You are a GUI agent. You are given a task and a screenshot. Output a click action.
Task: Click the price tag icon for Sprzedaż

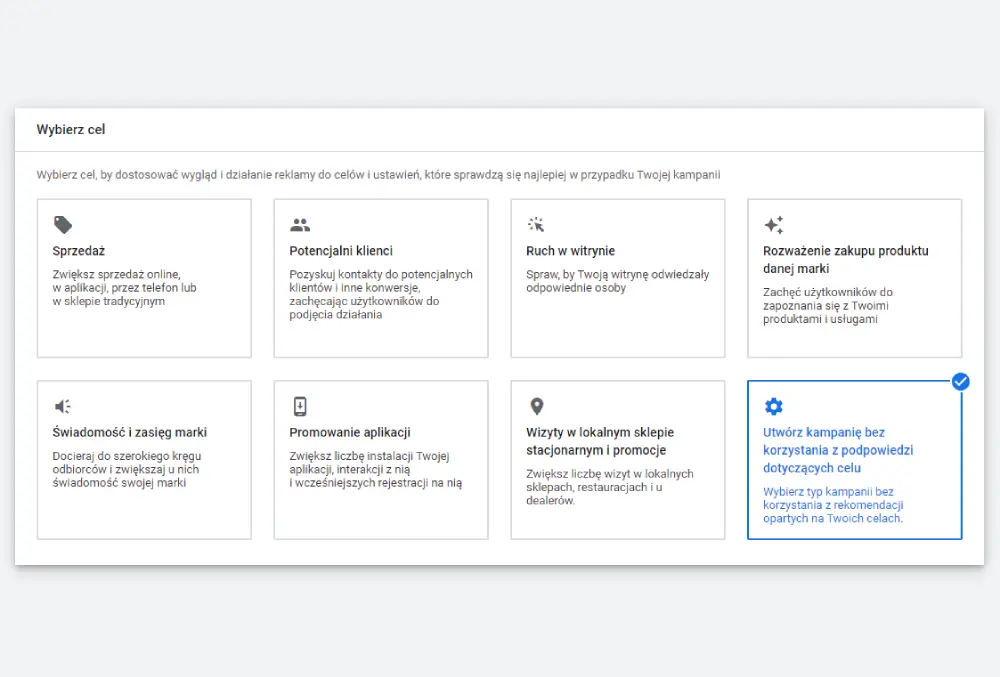coord(63,225)
